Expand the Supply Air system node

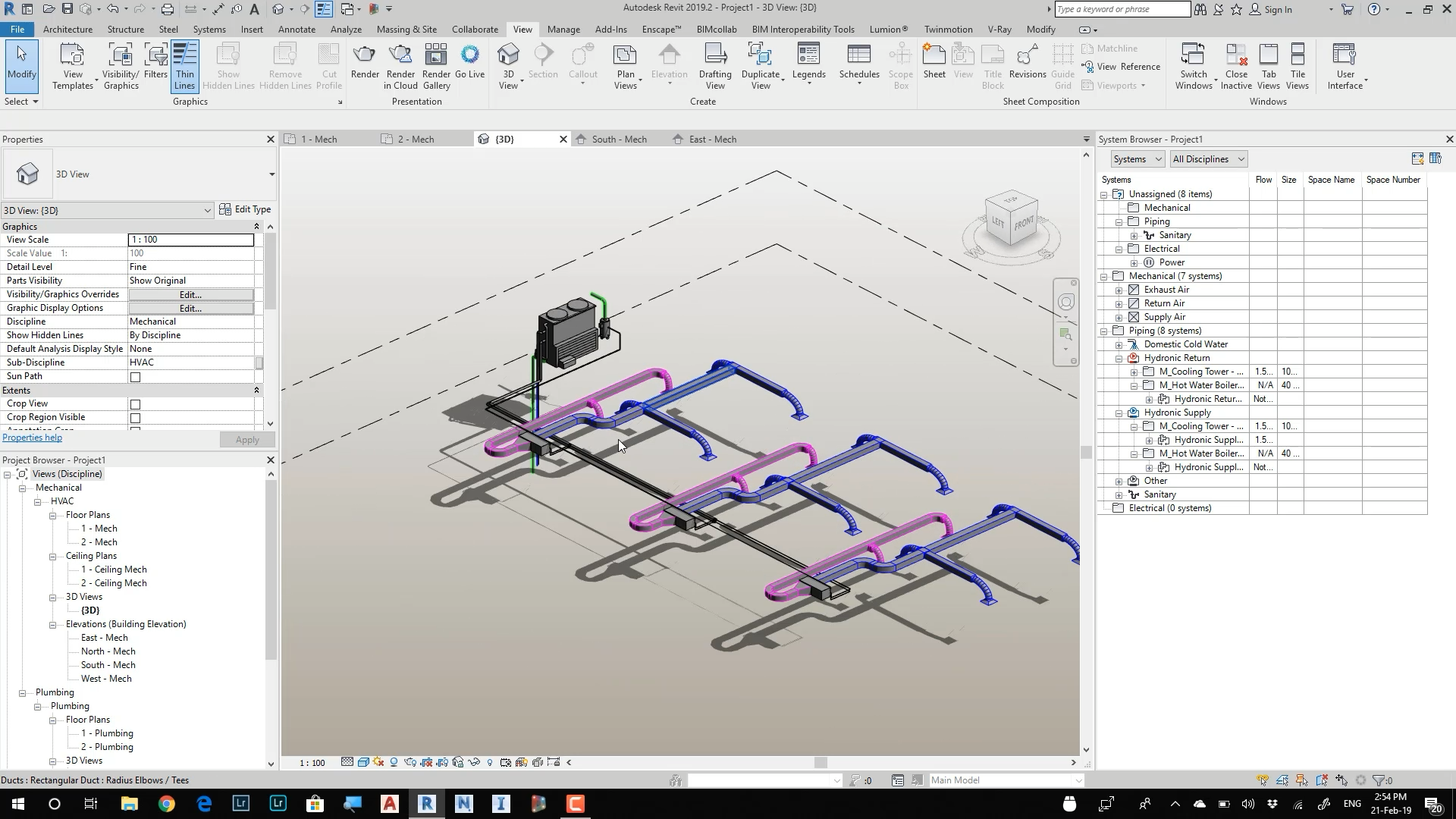[1119, 317]
